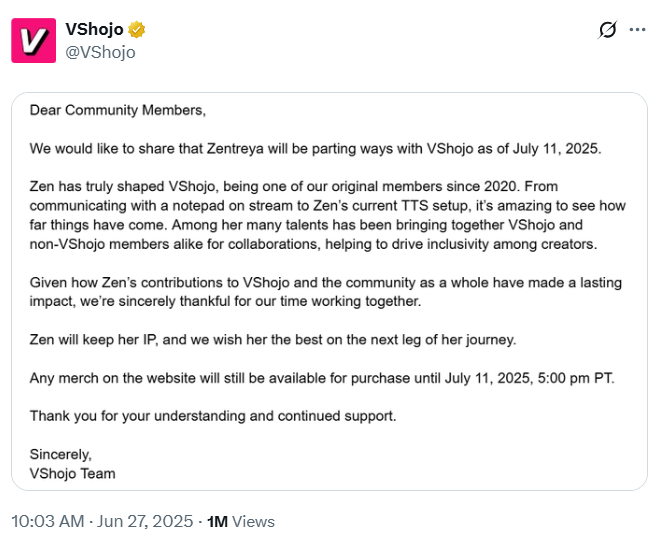
Task: Click the 'Thank you for your understanding' line
Action: click(x=213, y=415)
